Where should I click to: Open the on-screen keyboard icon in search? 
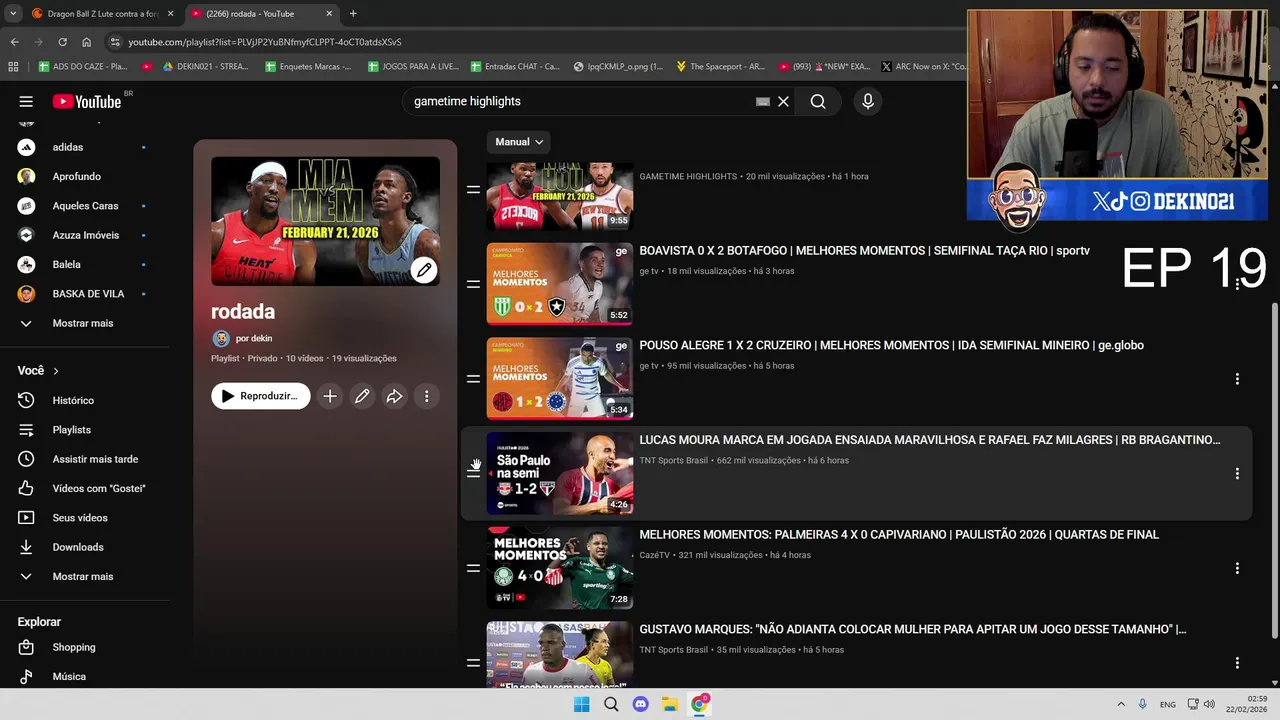point(763,101)
